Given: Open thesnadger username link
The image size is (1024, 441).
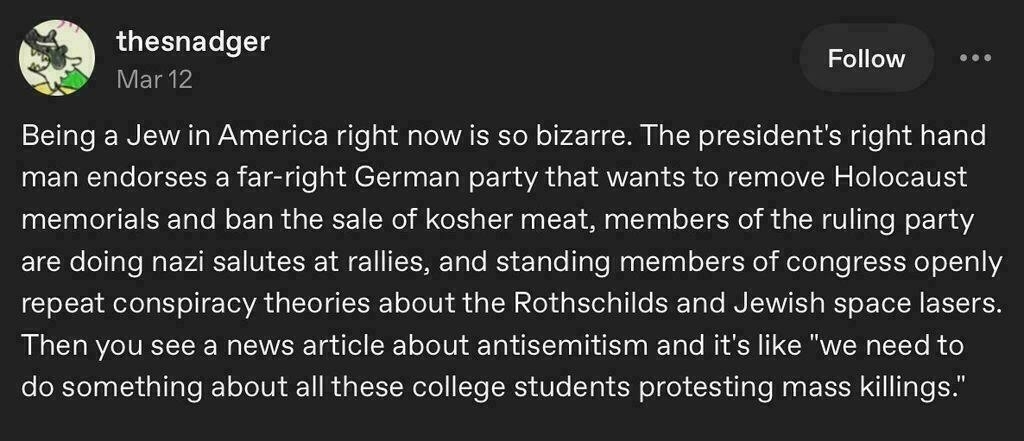Looking at the screenshot, I should pyautogui.click(x=193, y=42).
